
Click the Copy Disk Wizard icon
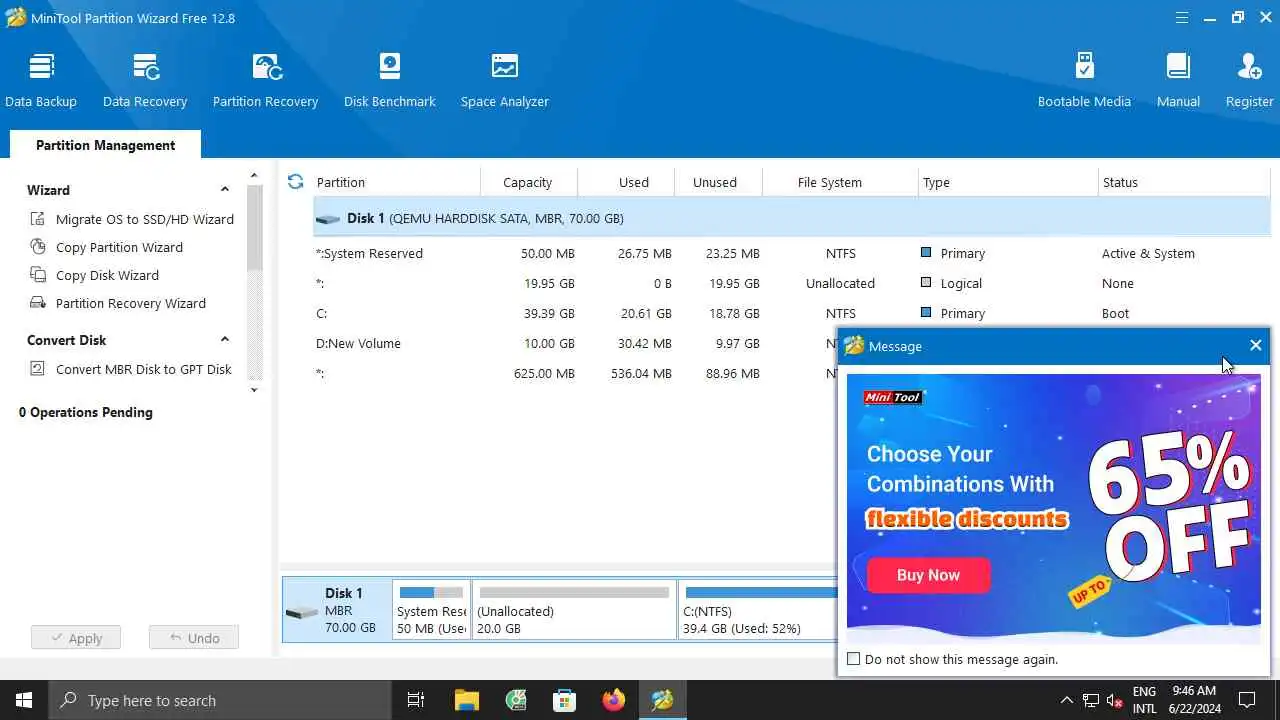[38, 275]
